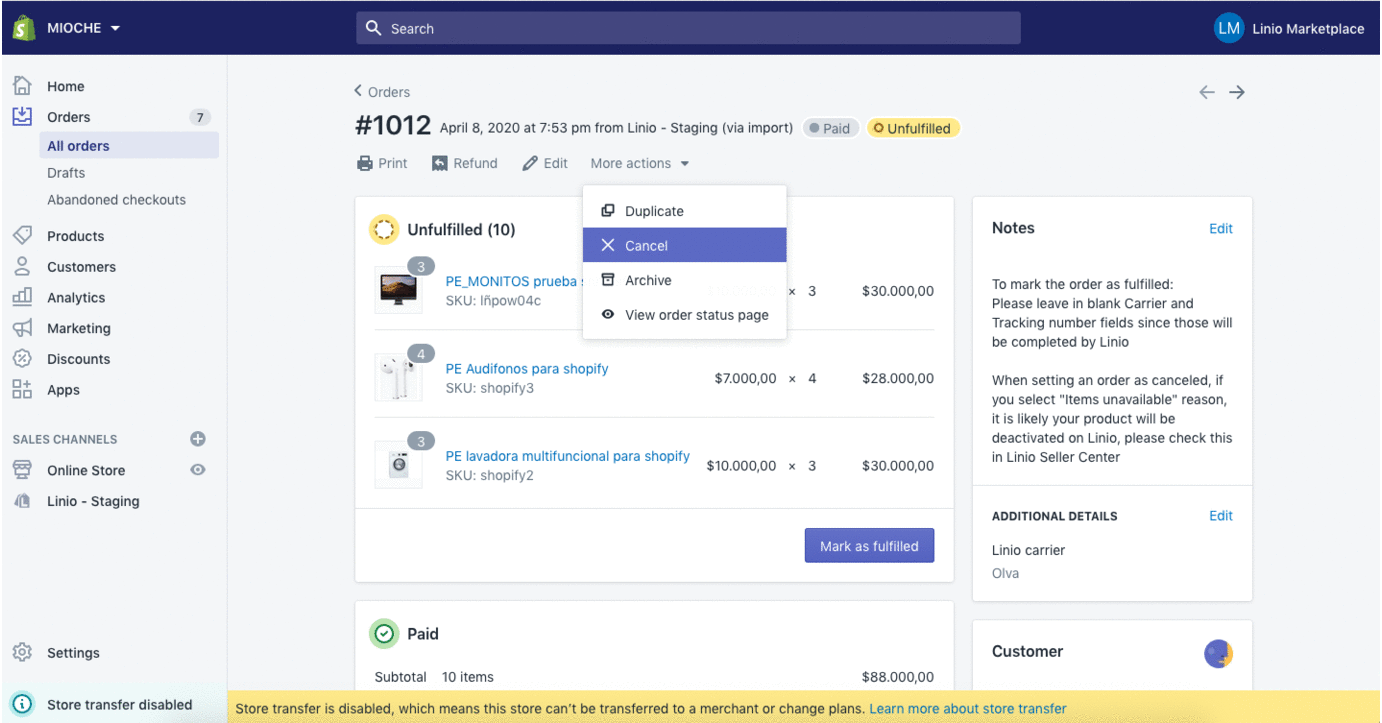Open the Analytics section
This screenshot has height=723, width=1382.
(x=76, y=298)
